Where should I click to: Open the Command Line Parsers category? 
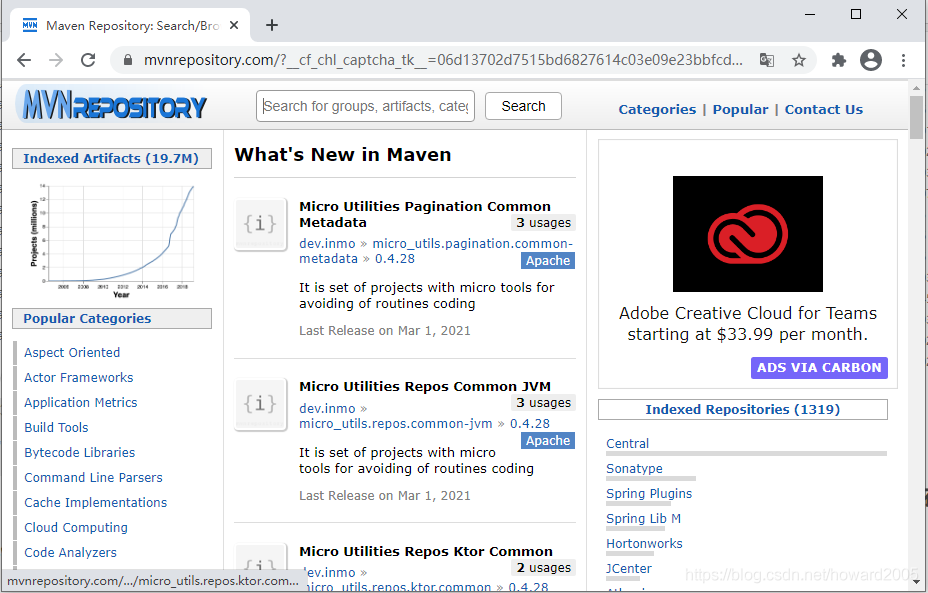94,478
